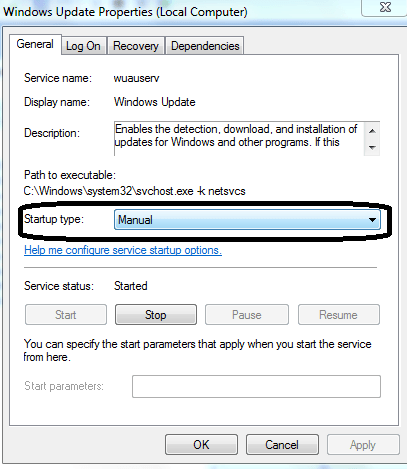Click the Resume service button
Viewport: 407px width, 475px height.
click(x=339, y=315)
